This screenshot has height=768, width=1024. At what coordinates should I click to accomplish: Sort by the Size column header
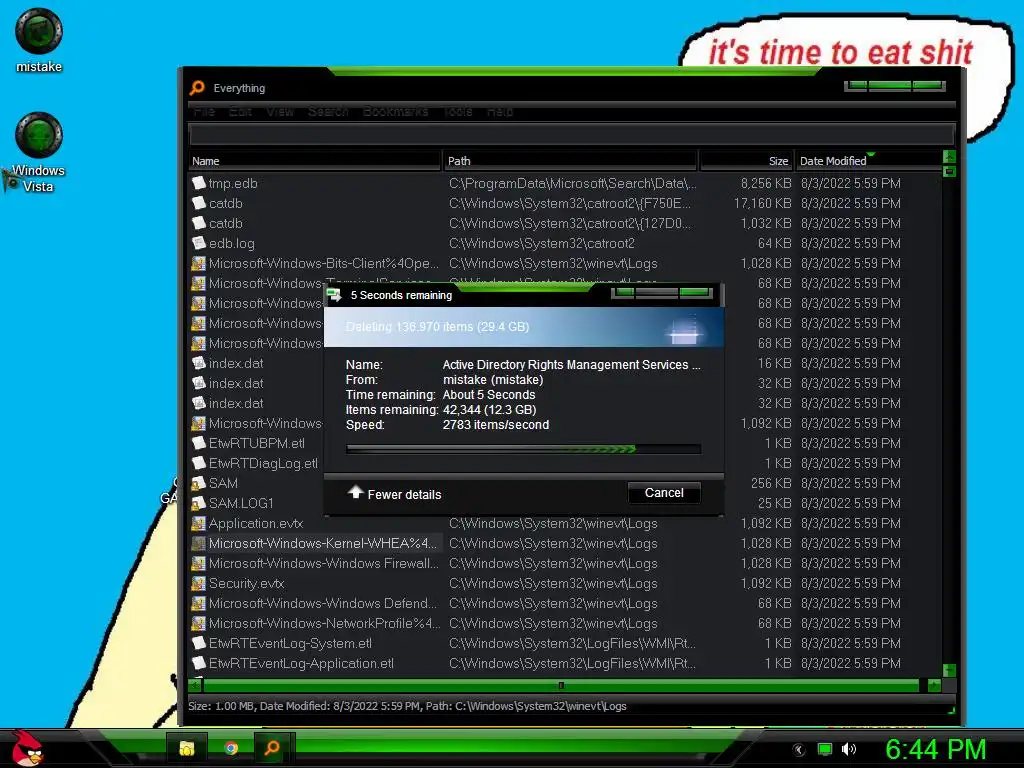(746, 161)
